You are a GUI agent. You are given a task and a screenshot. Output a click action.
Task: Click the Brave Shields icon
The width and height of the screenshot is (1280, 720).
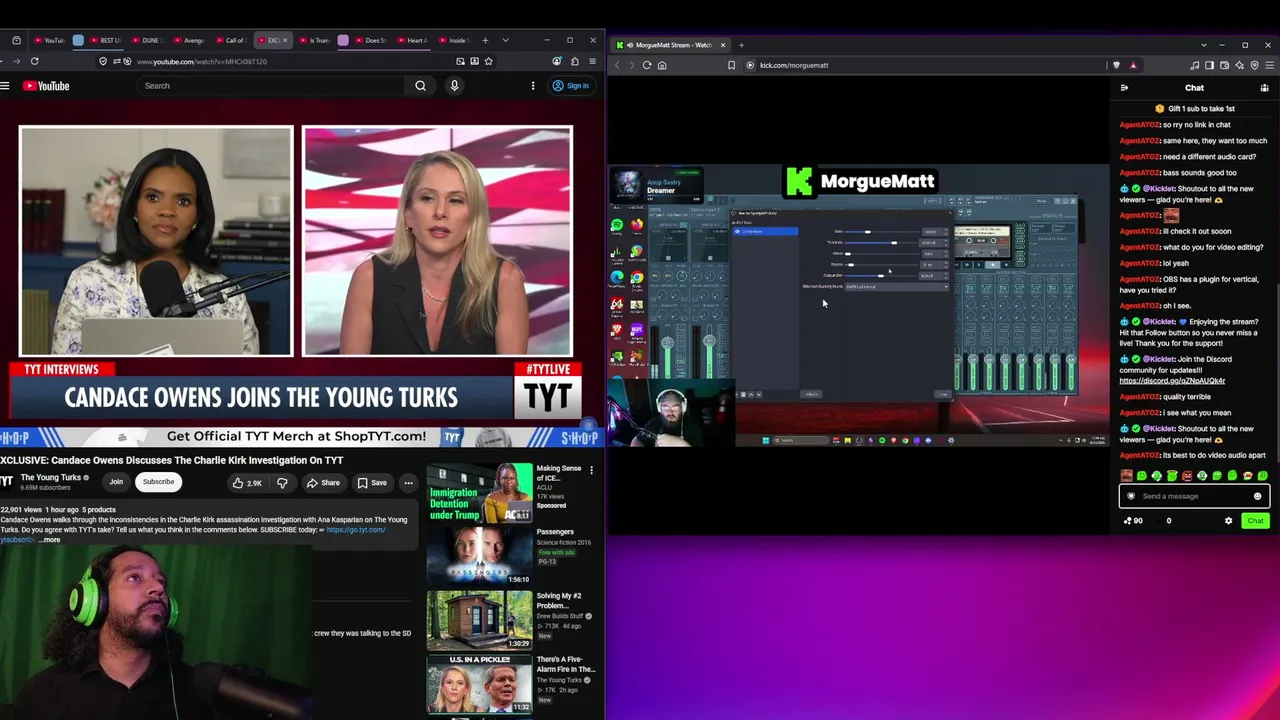click(x=1116, y=65)
